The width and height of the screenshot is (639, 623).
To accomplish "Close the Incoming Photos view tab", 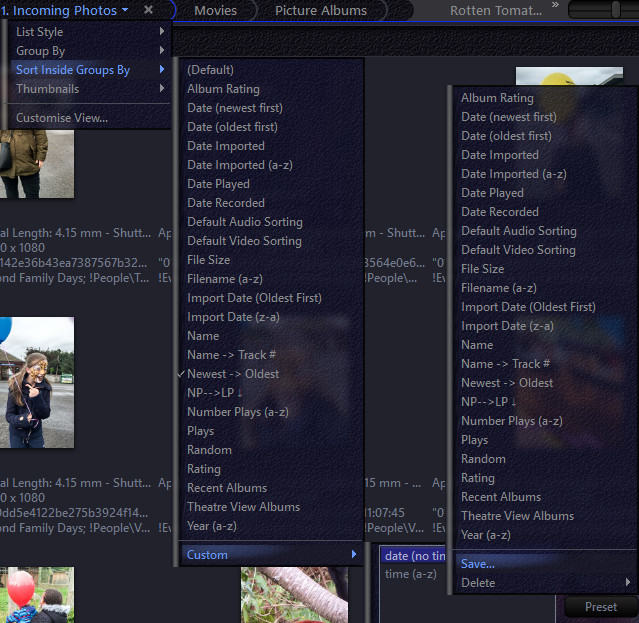I will click(148, 10).
